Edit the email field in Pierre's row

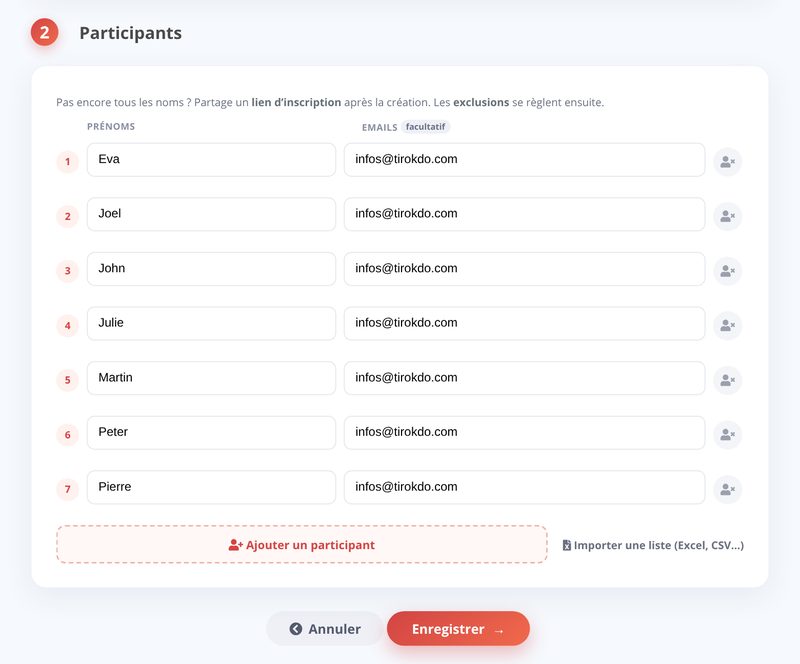click(524, 487)
